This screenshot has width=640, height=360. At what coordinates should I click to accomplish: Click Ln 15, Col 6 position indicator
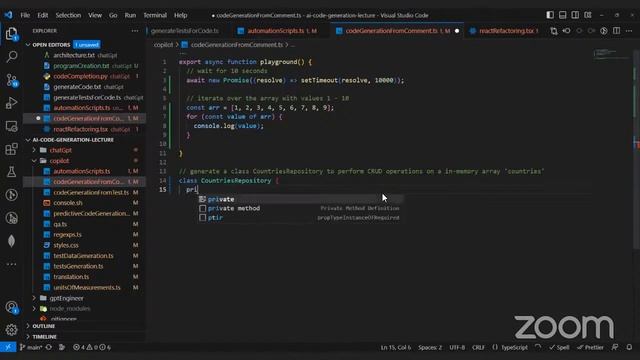396,347
